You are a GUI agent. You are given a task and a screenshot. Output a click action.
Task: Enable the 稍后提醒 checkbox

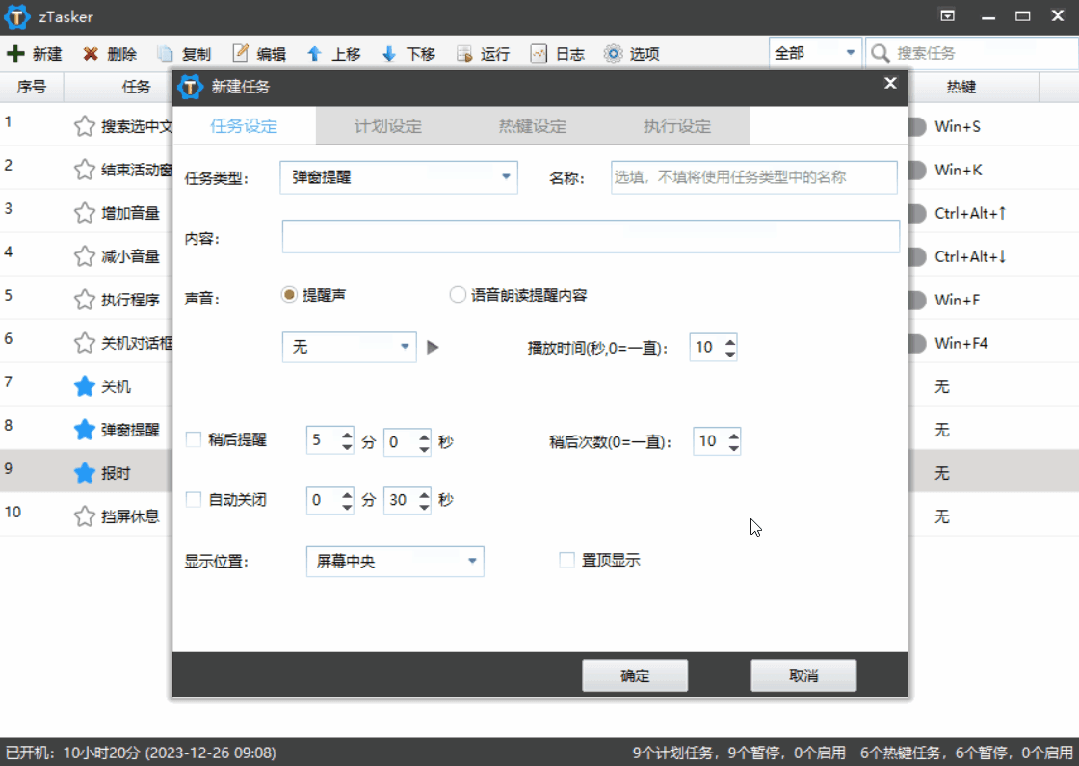pos(194,440)
